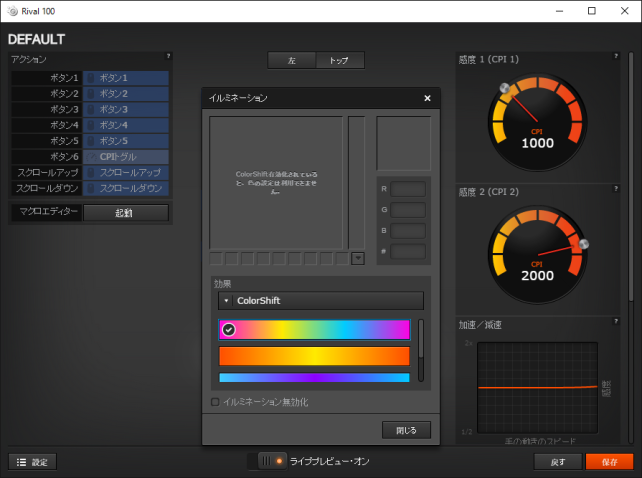The image size is (642, 478).
Task: Launch macro editor with 起動 button
Action: (x=126, y=213)
